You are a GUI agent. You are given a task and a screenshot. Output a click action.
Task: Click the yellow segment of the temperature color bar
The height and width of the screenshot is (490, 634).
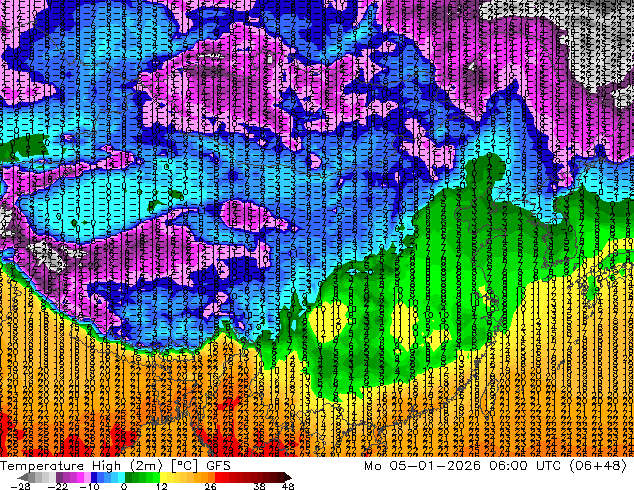click(167, 477)
